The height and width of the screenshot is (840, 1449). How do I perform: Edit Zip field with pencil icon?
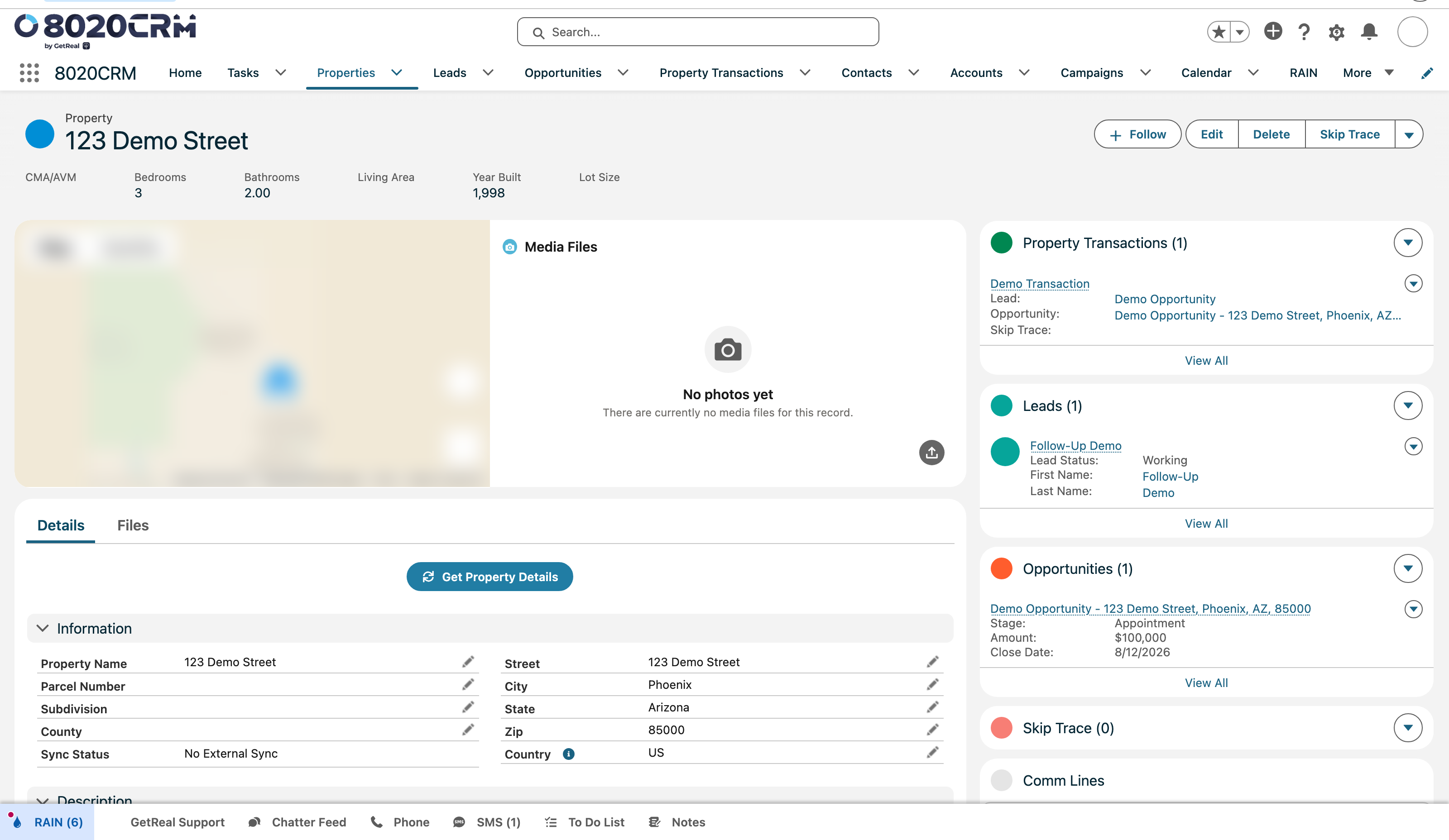click(933, 730)
